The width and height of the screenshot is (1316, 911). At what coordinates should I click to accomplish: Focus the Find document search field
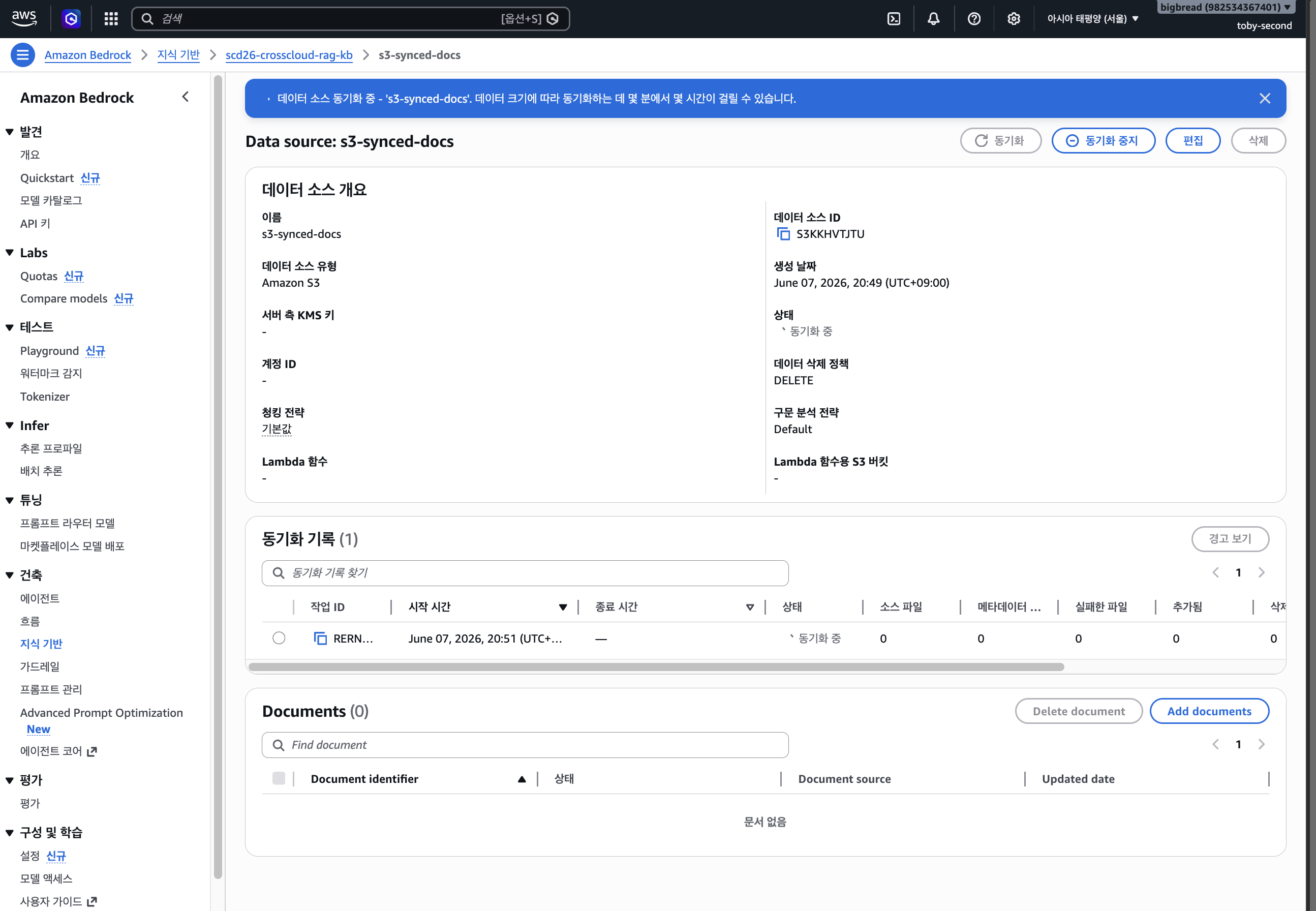point(525,745)
